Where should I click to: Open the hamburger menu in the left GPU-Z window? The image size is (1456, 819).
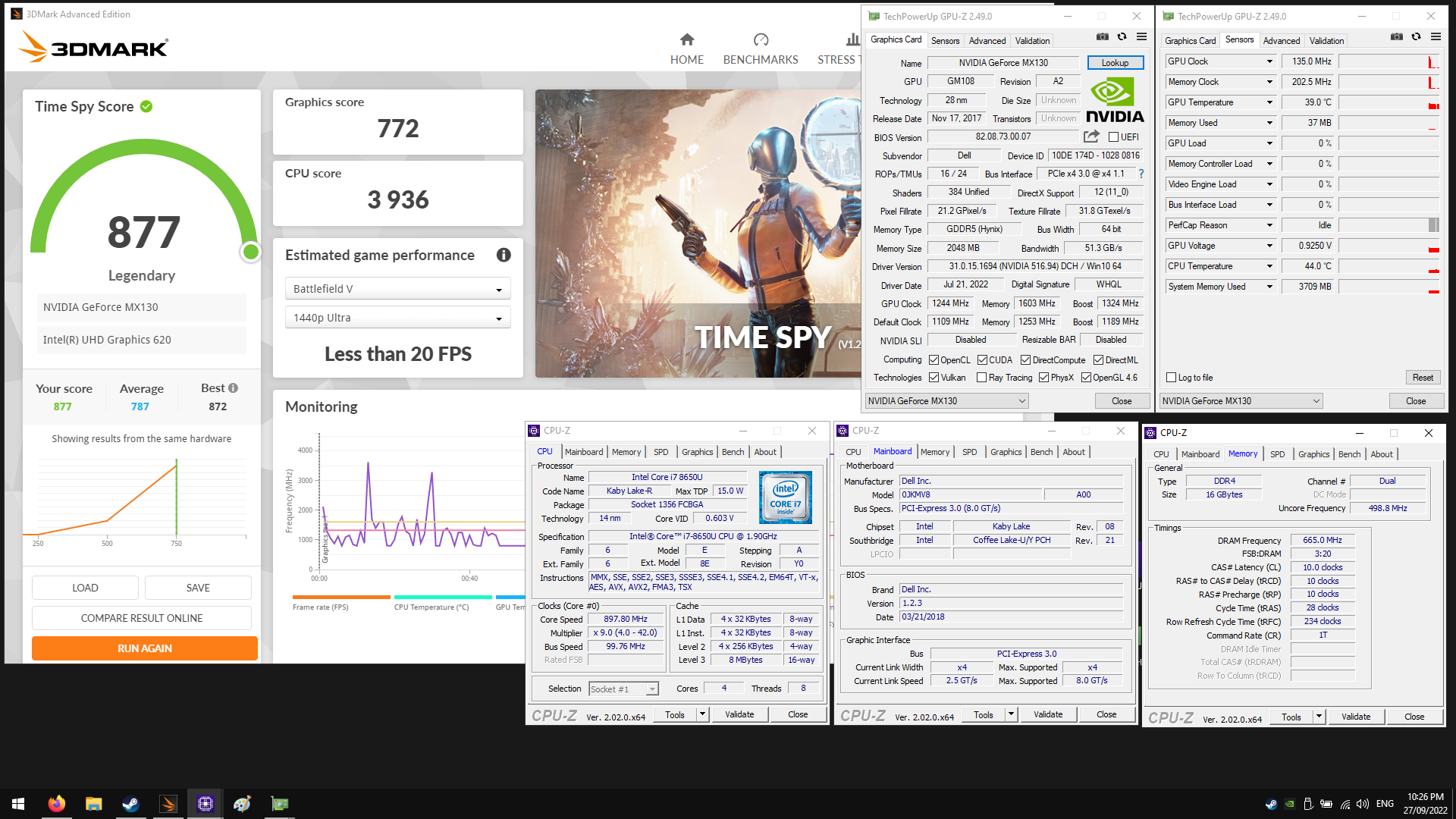pyautogui.click(x=1141, y=37)
